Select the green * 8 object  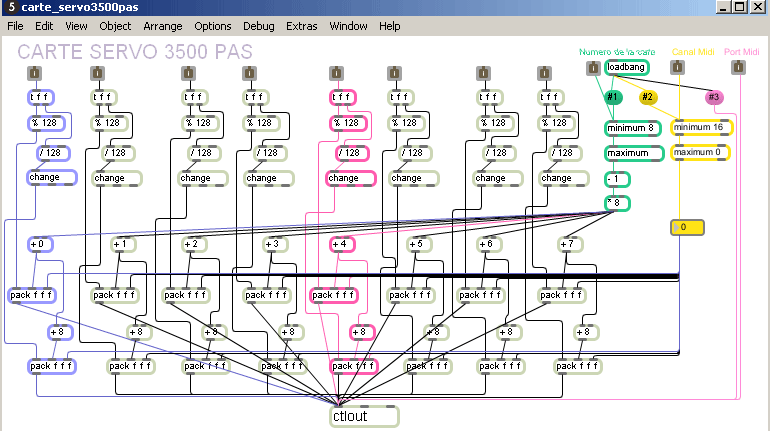click(617, 203)
